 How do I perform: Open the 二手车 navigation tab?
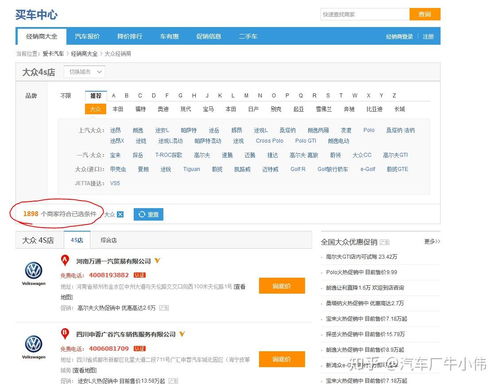248,36
